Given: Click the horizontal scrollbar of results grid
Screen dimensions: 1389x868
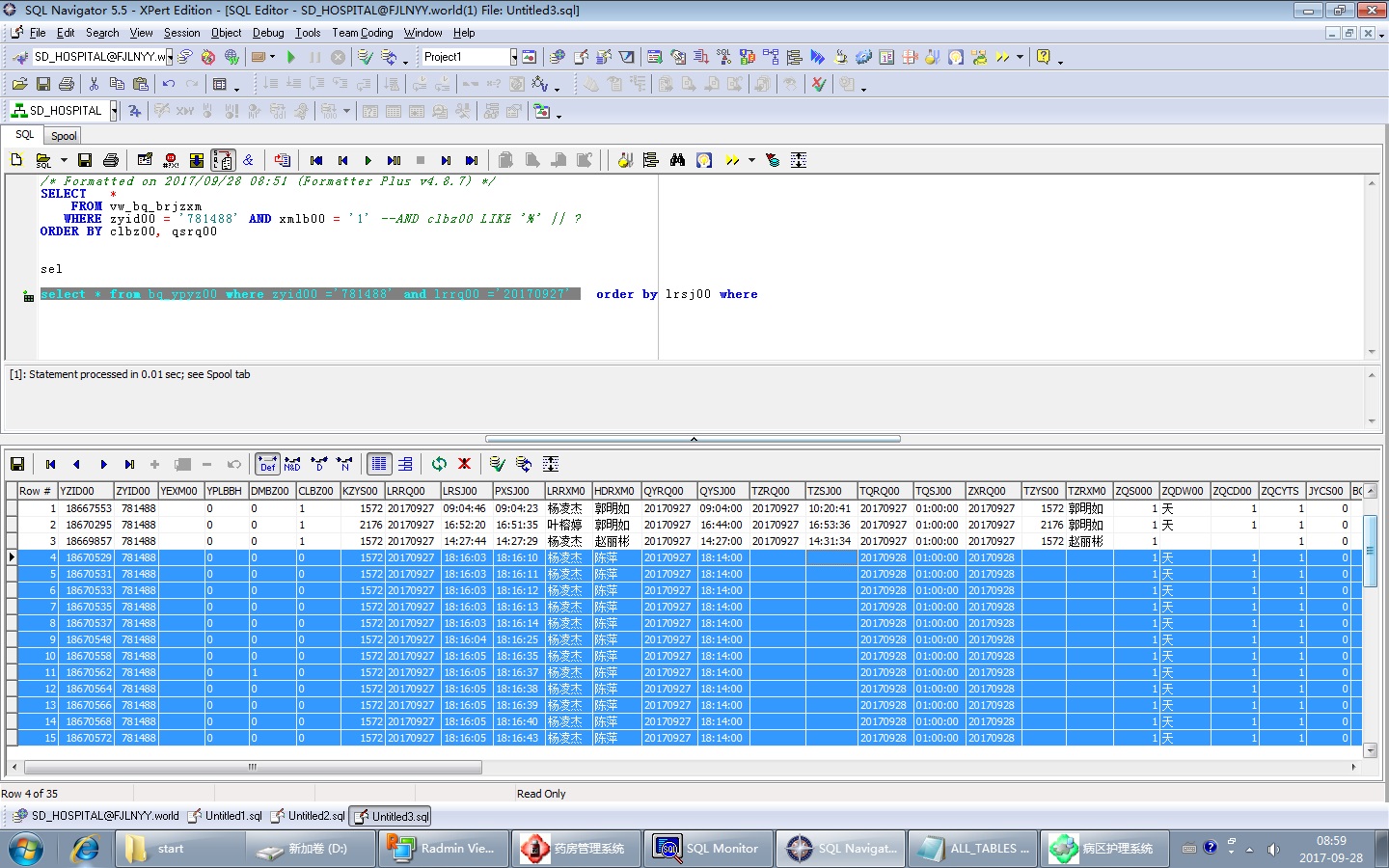Looking at the screenshot, I should tap(253, 768).
